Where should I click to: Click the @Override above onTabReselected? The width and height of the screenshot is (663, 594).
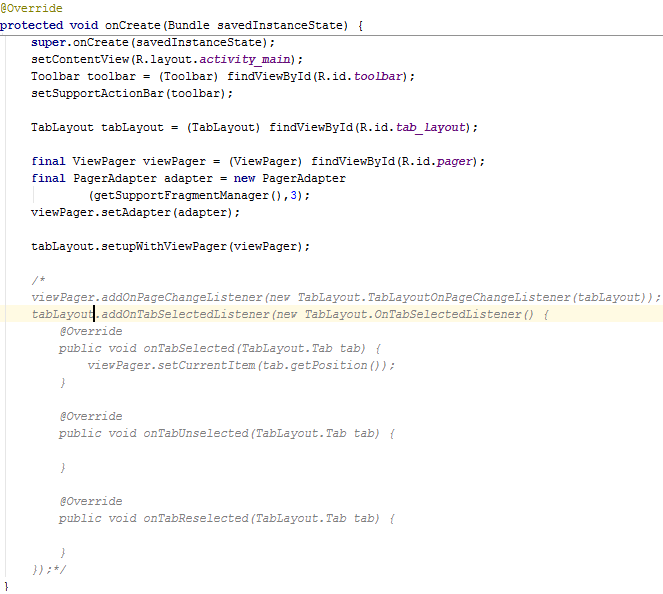pyautogui.click(x=90, y=501)
